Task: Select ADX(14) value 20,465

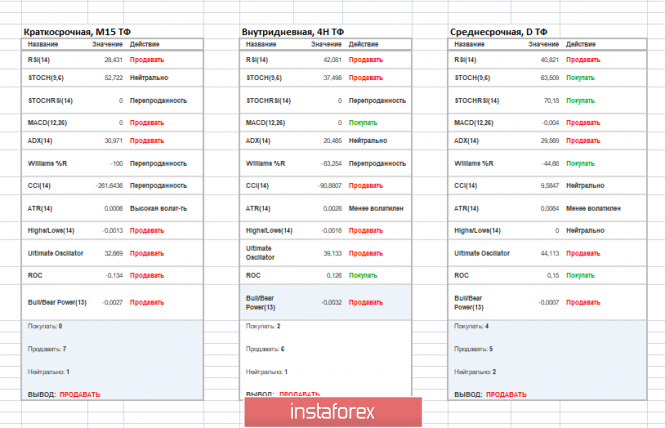Action: tap(332, 140)
